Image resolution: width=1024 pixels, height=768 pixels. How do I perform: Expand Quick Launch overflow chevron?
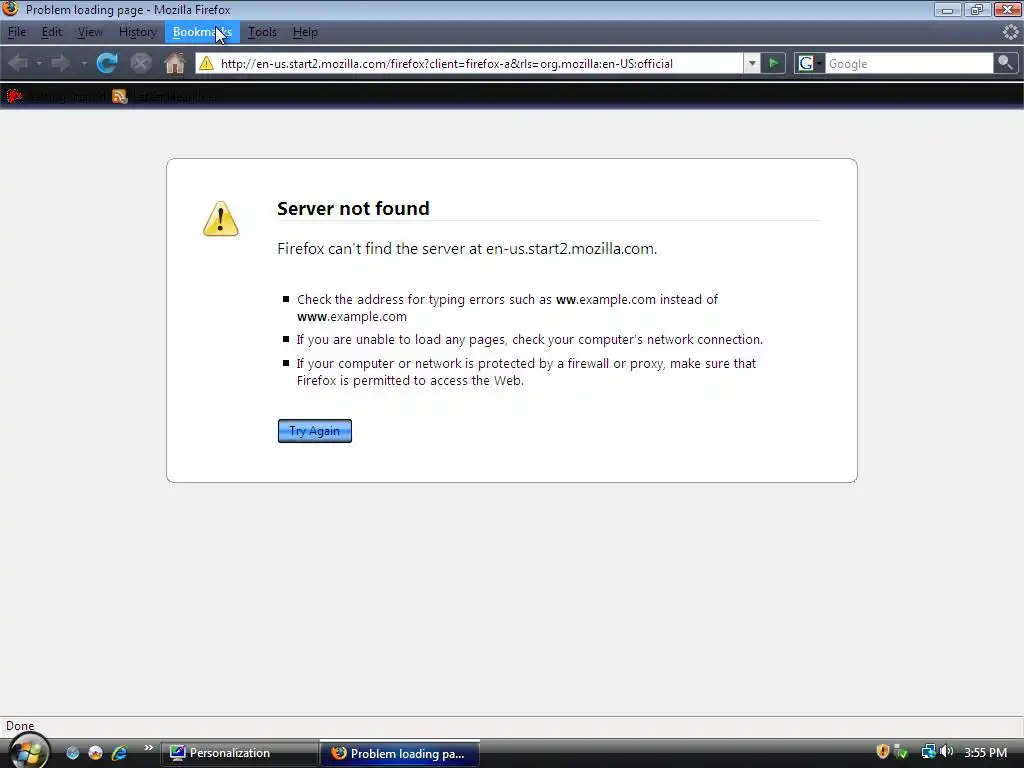[x=148, y=748]
